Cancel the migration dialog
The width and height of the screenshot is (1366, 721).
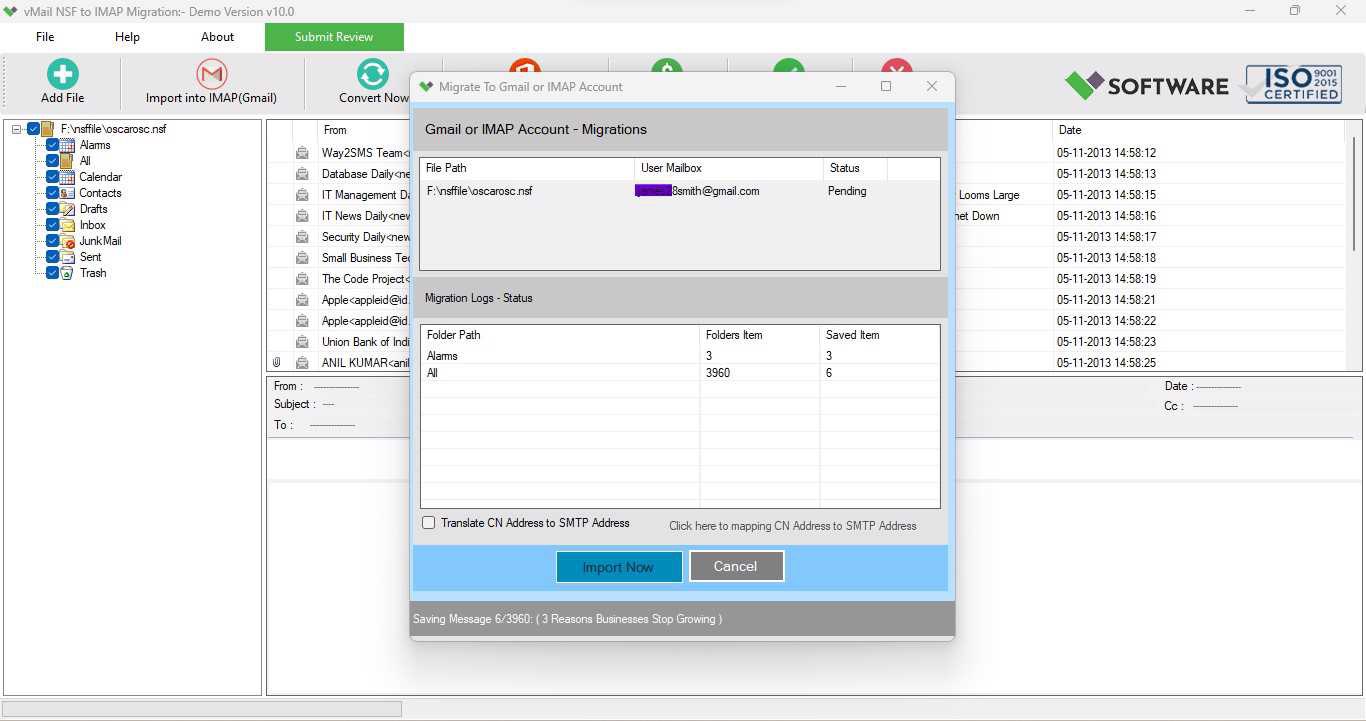736,566
